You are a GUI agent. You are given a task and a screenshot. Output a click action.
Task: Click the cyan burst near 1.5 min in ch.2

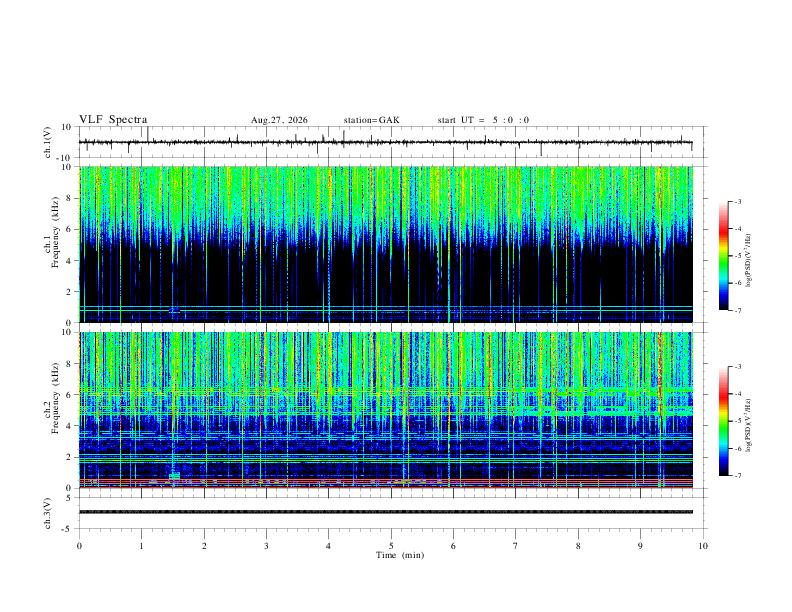pos(174,476)
